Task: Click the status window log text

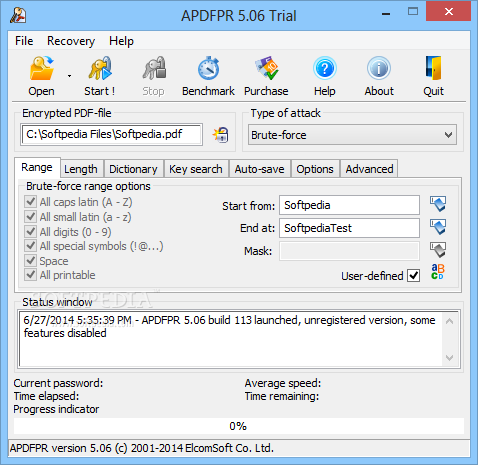Action: coord(229,326)
